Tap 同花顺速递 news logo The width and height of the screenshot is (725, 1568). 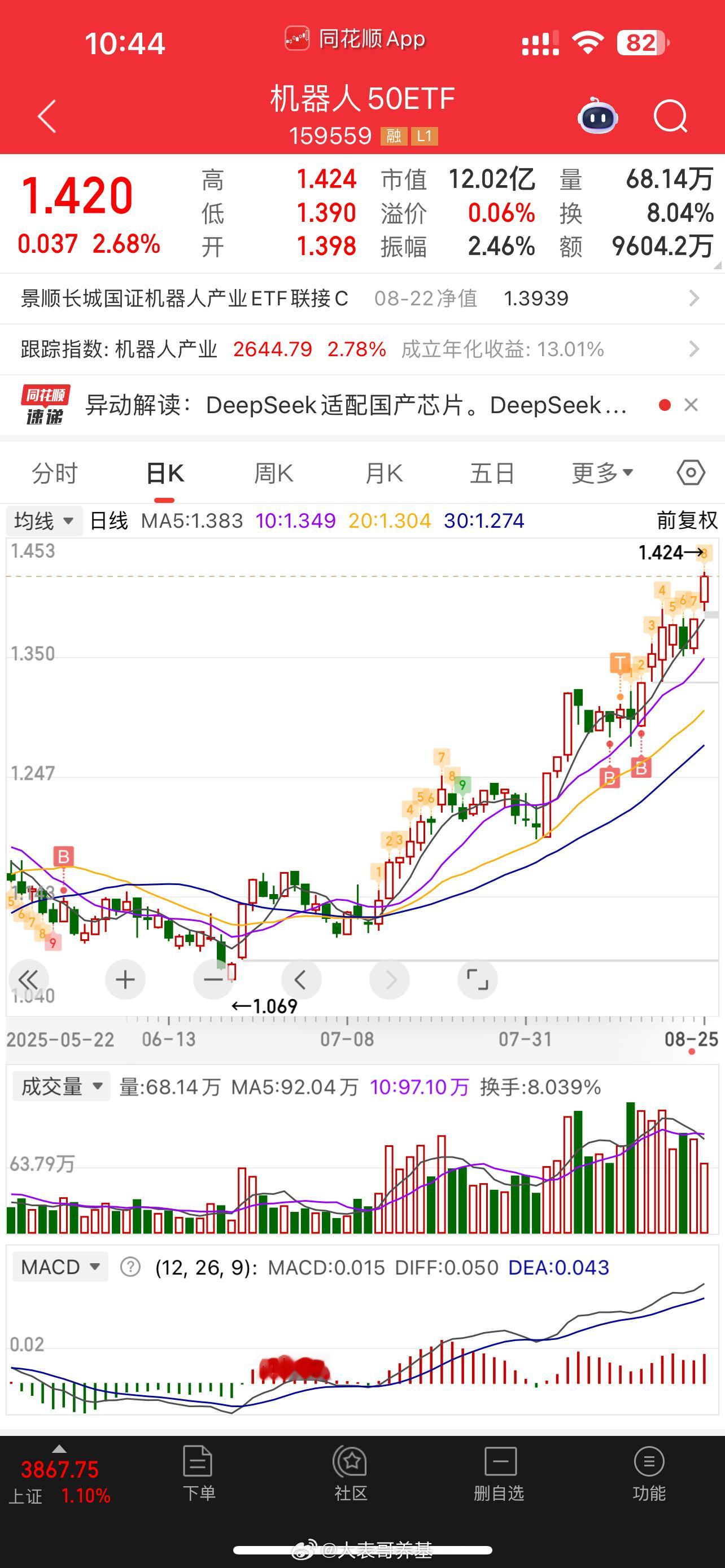[x=45, y=405]
